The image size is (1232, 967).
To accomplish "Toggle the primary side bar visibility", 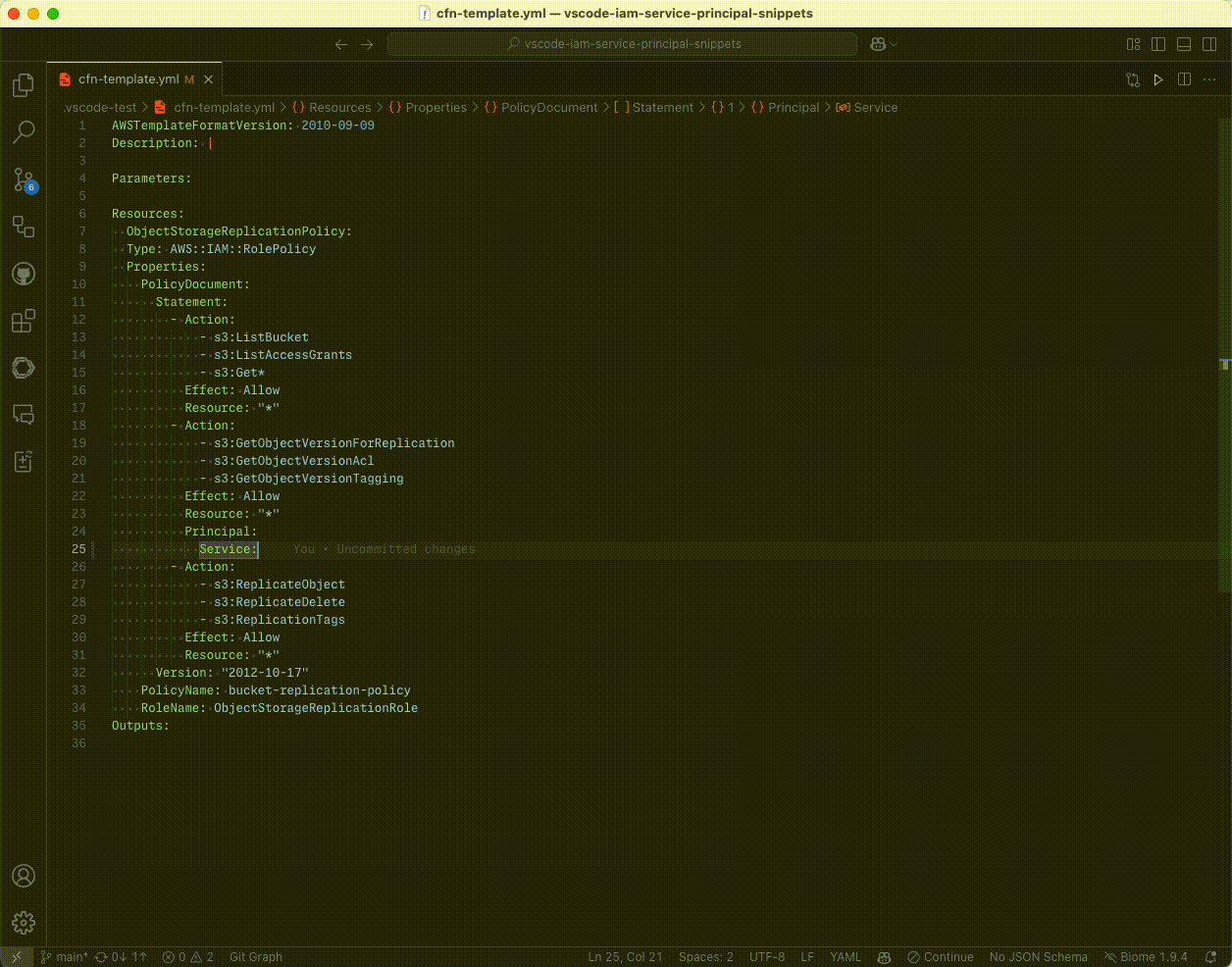I will [1158, 44].
